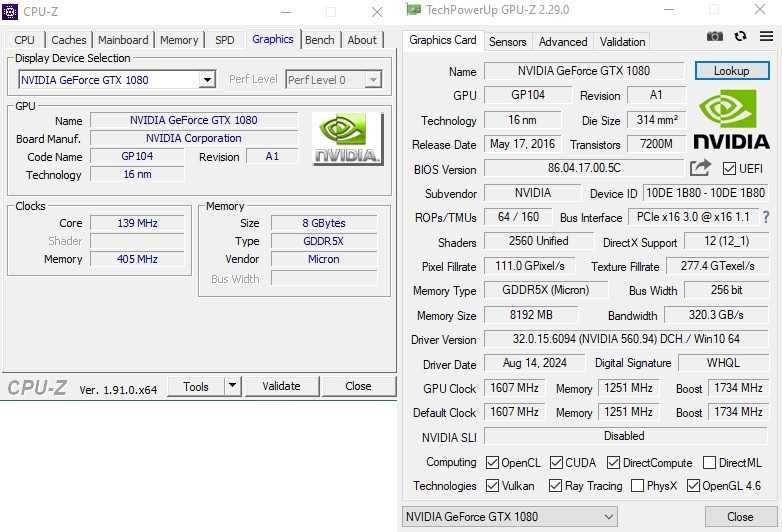Switch to GPU-Z Sensors tab

pyautogui.click(x=508, y=42)
